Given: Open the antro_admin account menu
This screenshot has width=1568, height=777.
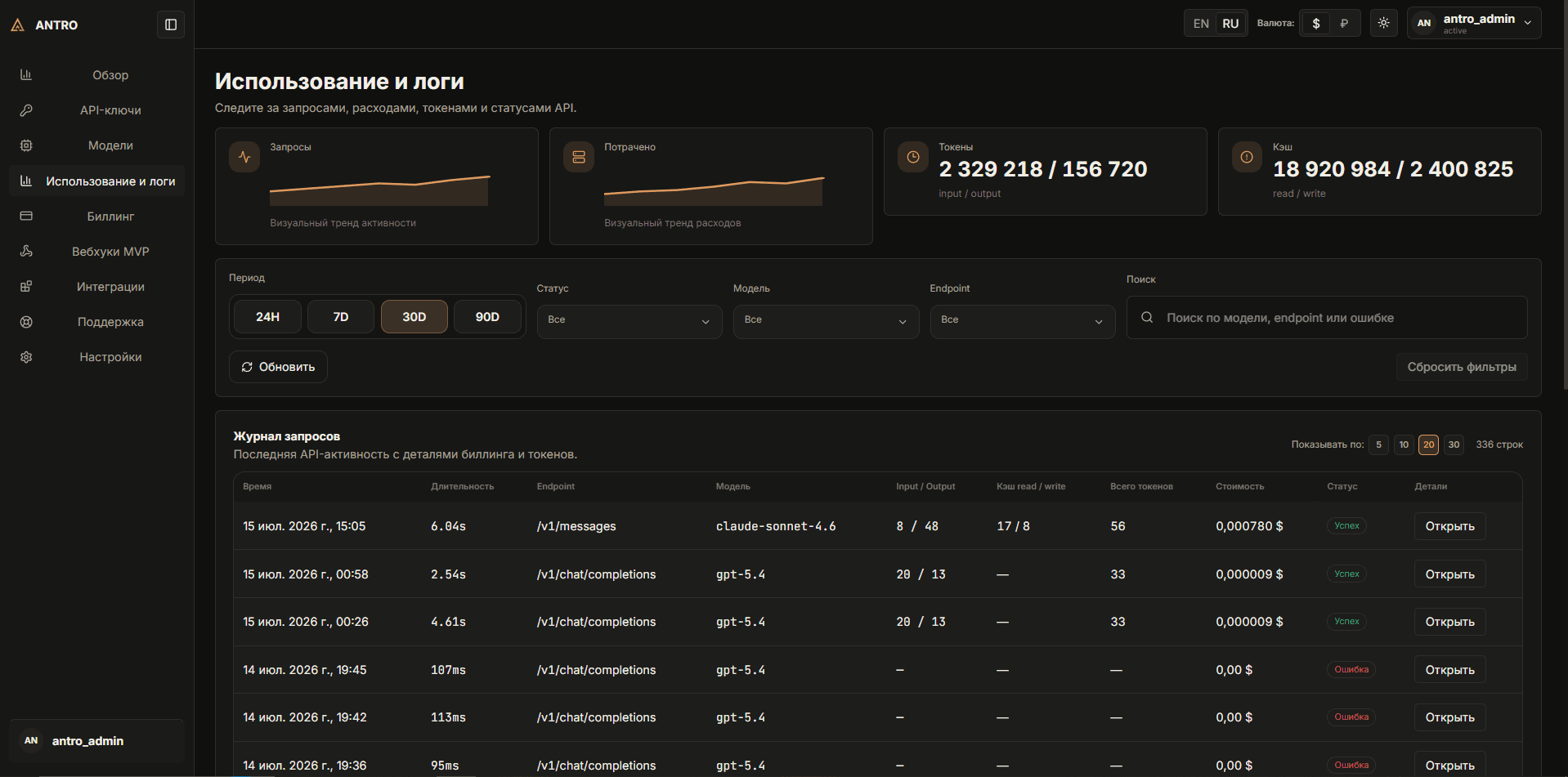Looking at the screenshot, I should pyautogui.click(x=1474, y=23).
